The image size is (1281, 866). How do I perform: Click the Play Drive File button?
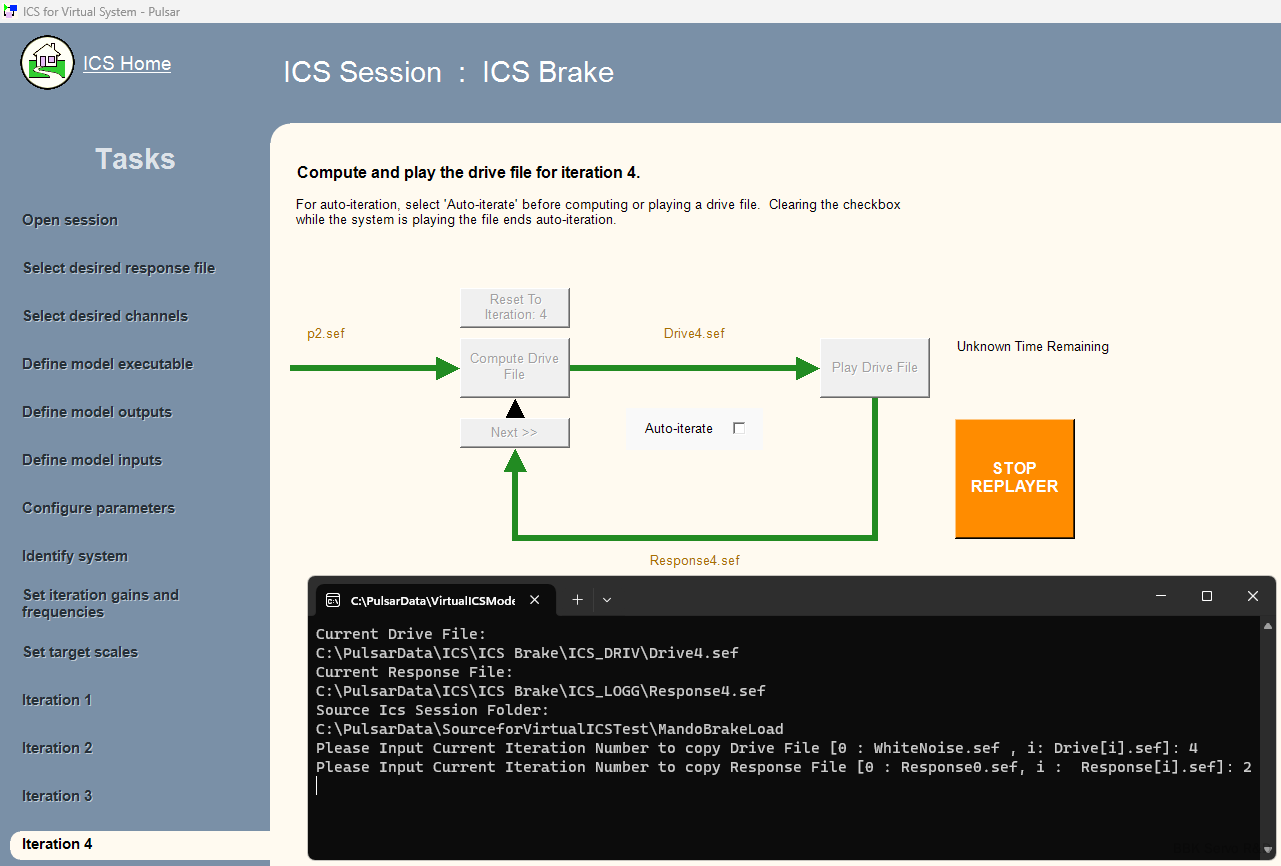(x=874, y=367)
